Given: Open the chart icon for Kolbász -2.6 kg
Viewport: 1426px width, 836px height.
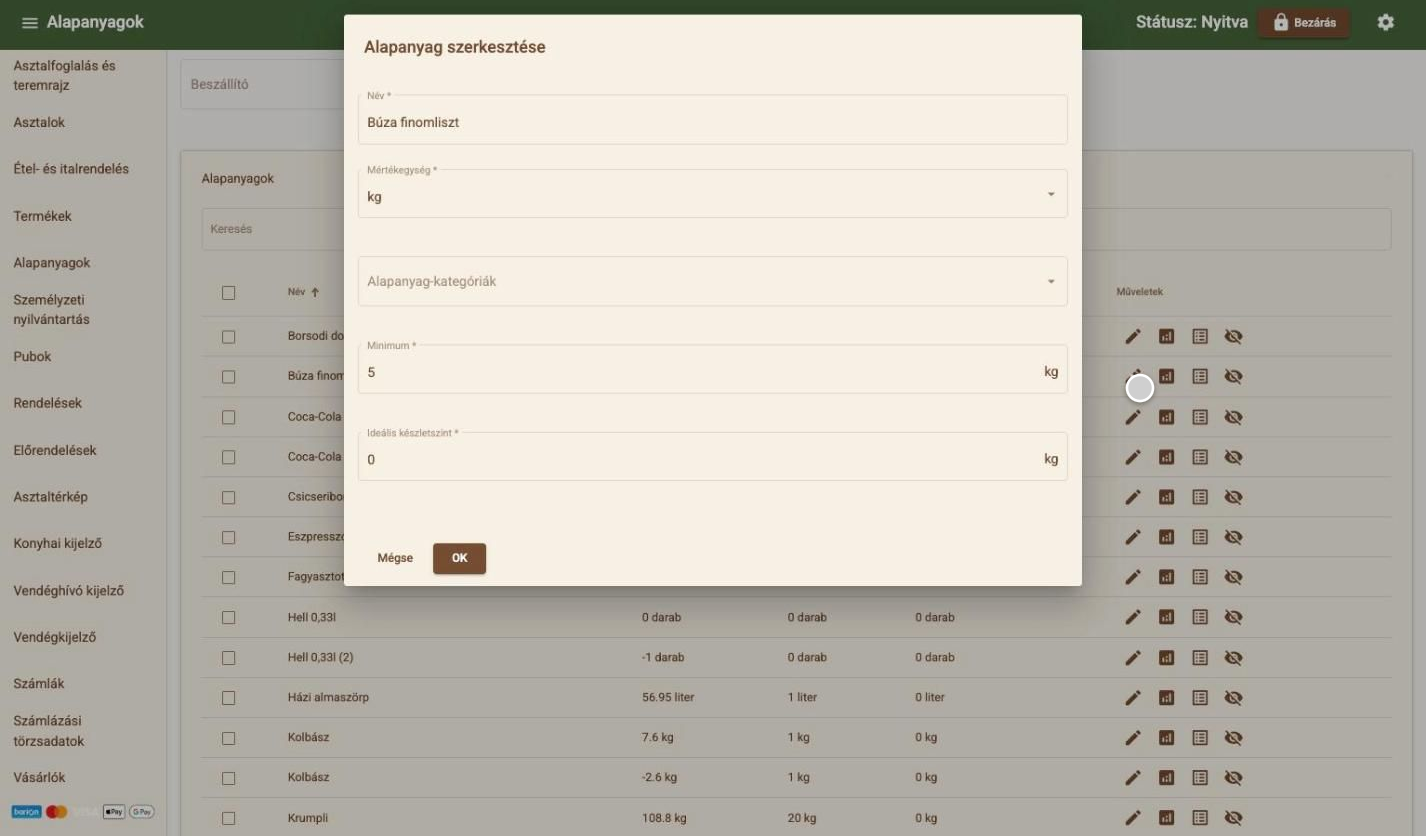Looking at the screenshot, I should (1166, 778).
